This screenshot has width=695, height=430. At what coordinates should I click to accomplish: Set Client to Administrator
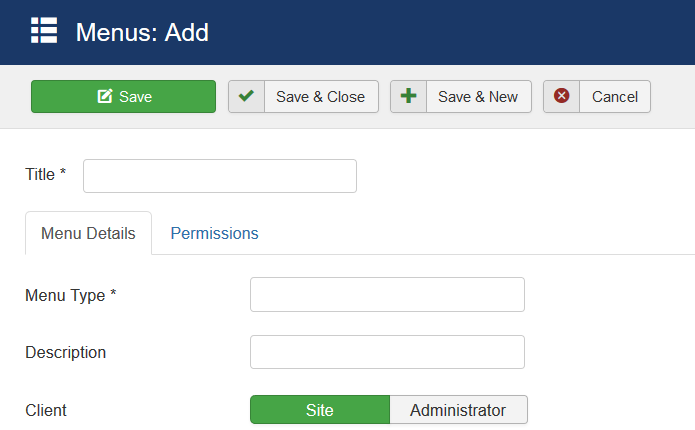[x=457, y=410]
